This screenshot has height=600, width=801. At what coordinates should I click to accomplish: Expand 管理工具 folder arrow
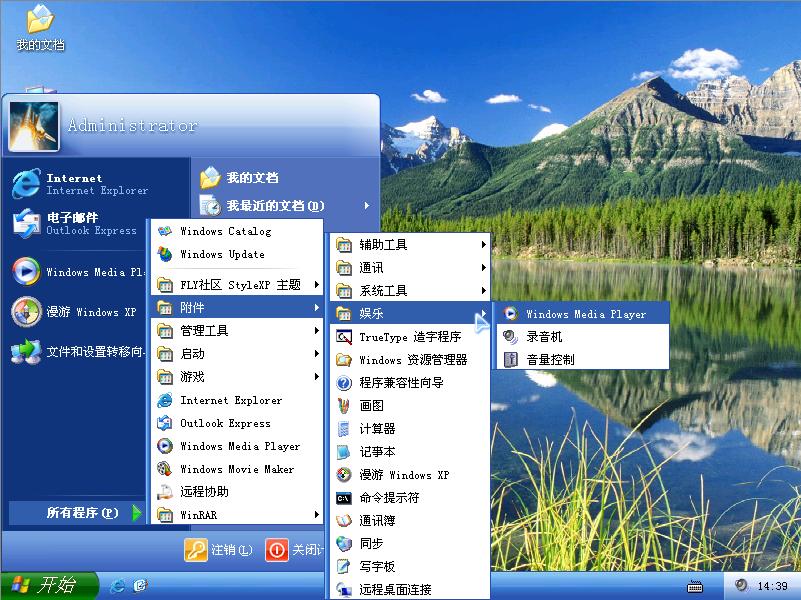317,330
